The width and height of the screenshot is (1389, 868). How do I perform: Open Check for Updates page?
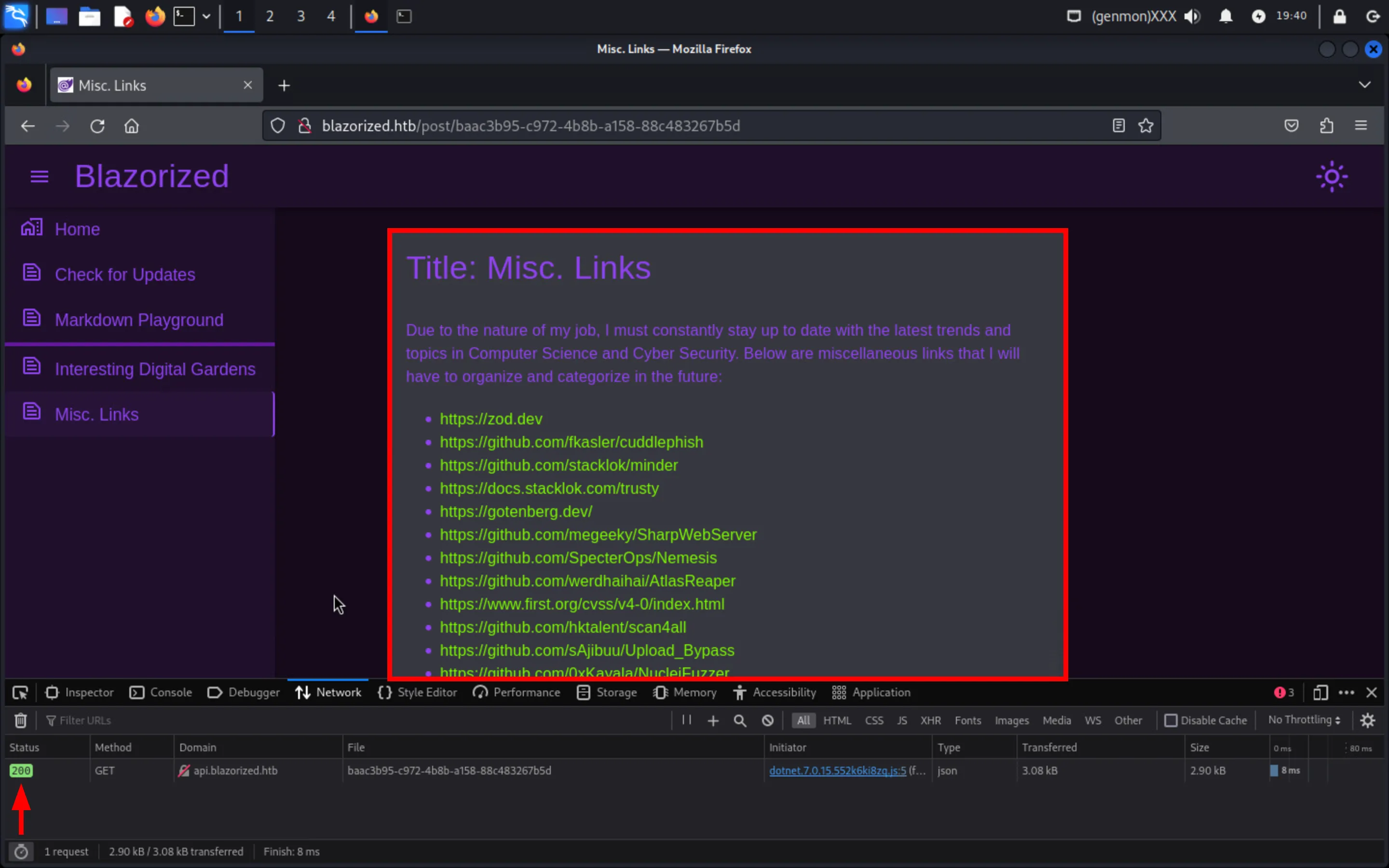[x=139, y=274]
